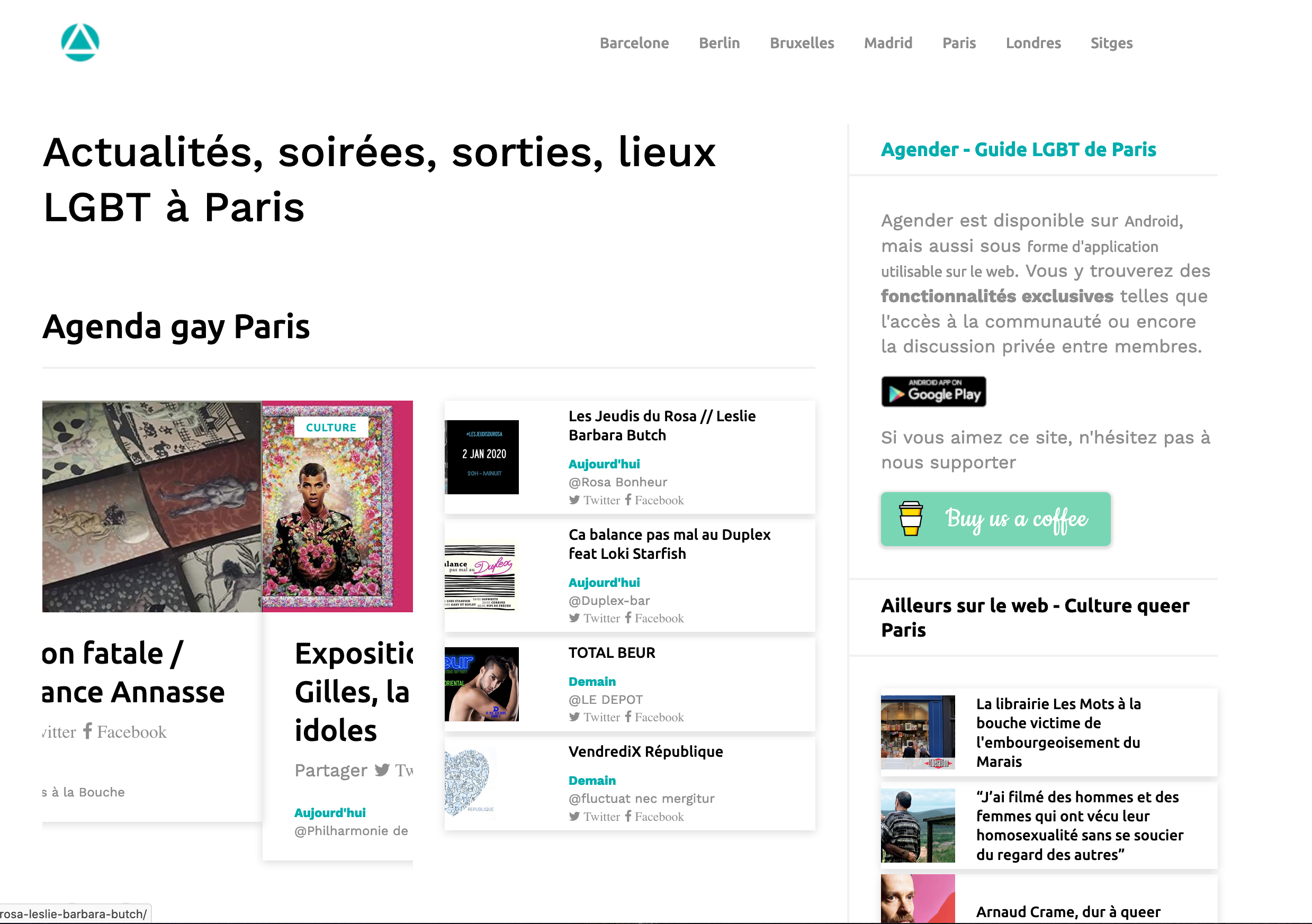Read the 'J'ai filmé des hommes' article
Screen dimensions: 1312x924
click(1079, 825)
